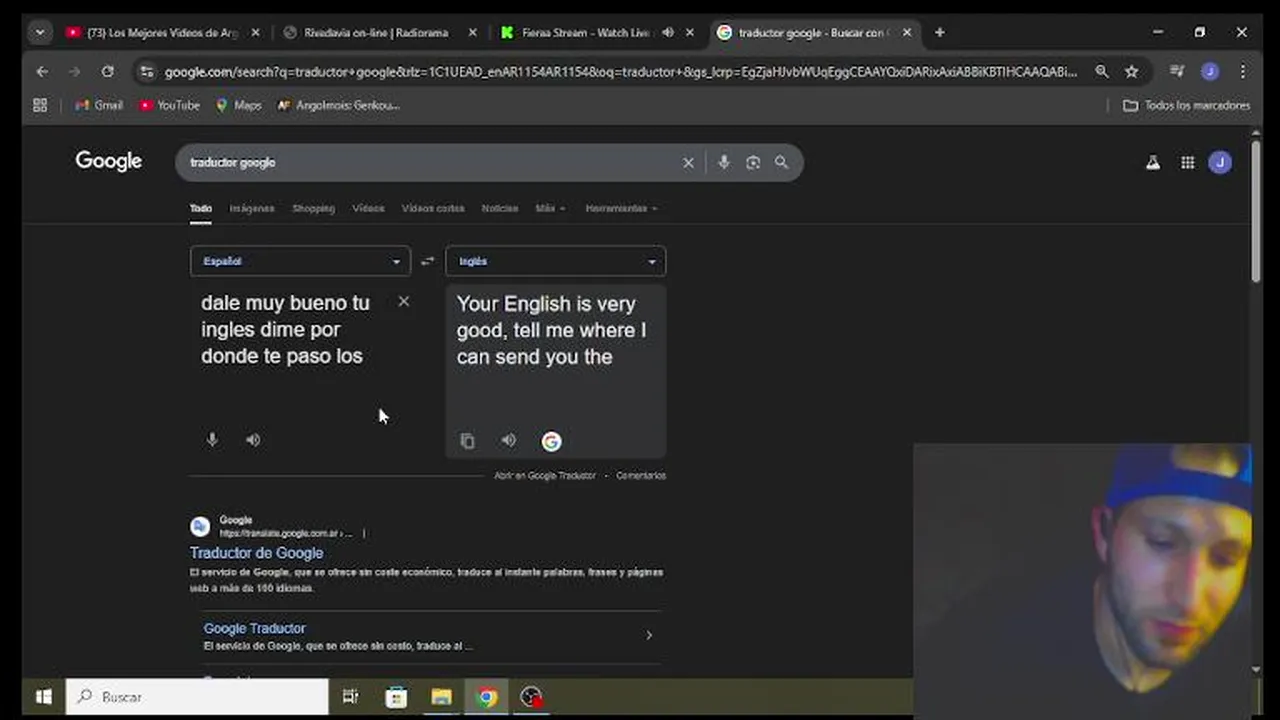Start voice search with microphone icon
The image size is (1280, 720).
[724, 163]
